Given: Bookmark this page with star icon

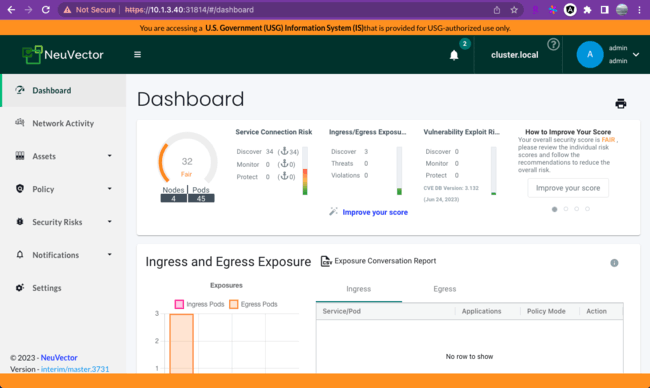Looking at the screenshot, I should point(514,10).
